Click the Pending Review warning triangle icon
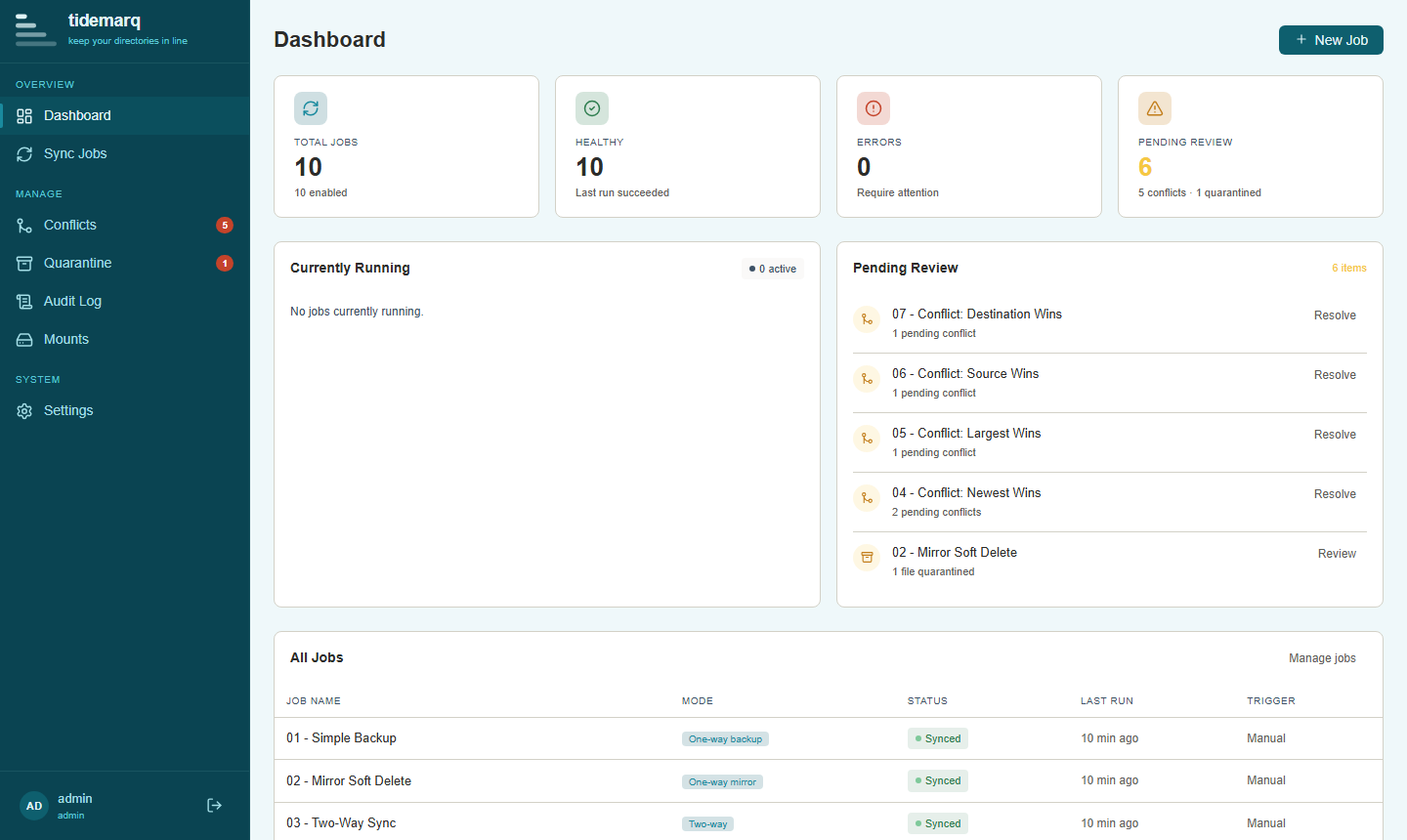 click(1155, 108)
